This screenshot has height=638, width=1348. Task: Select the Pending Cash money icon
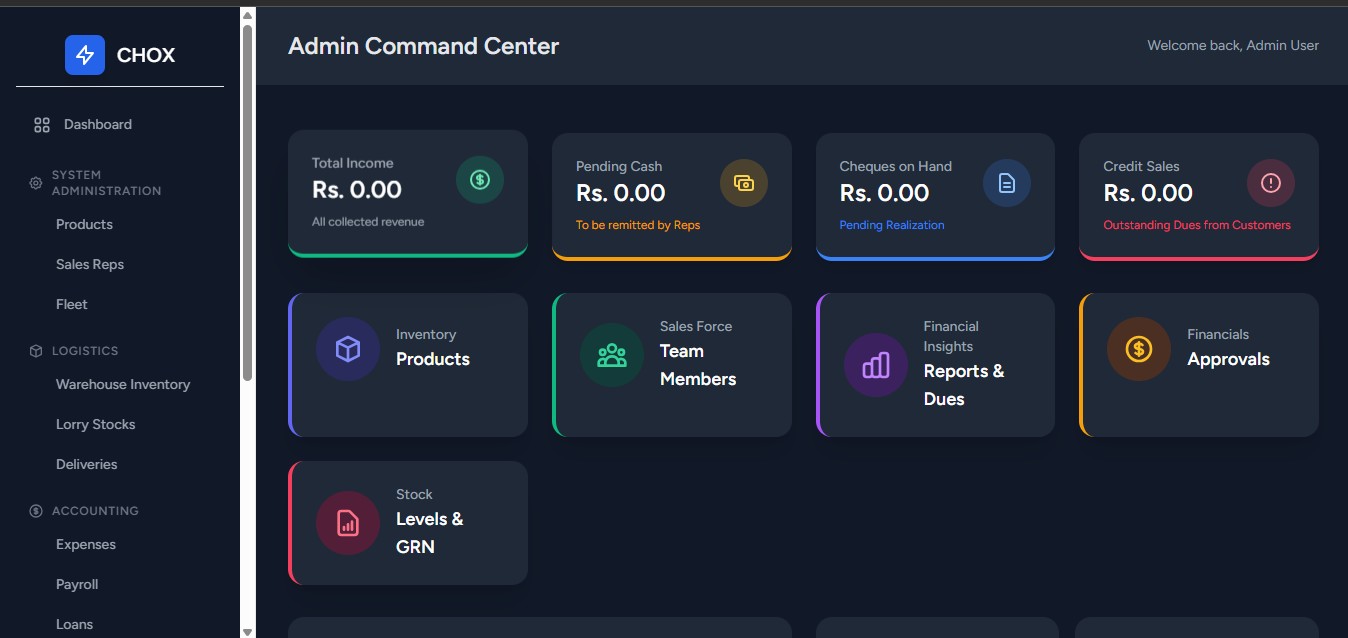tap(743, 183)
